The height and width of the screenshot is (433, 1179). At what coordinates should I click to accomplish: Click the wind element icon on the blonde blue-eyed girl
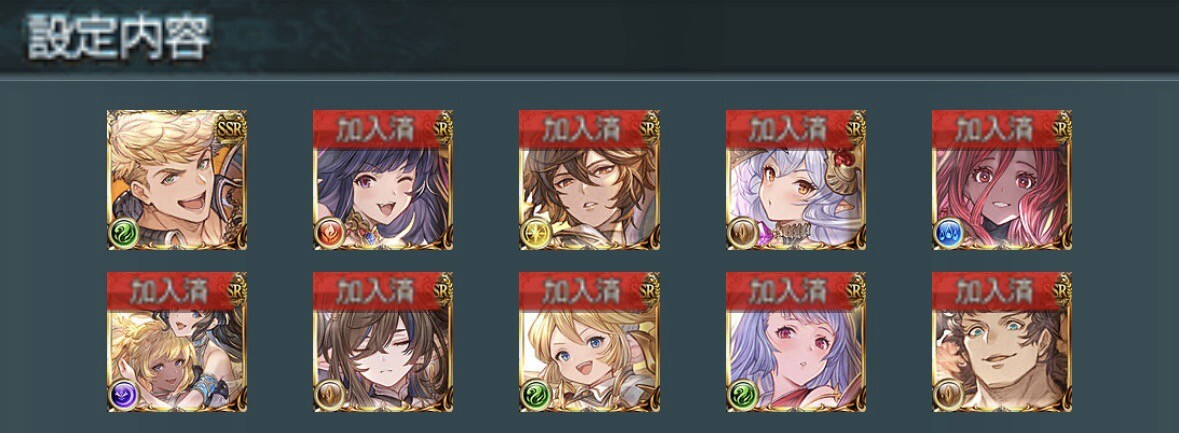click(535, 396)
